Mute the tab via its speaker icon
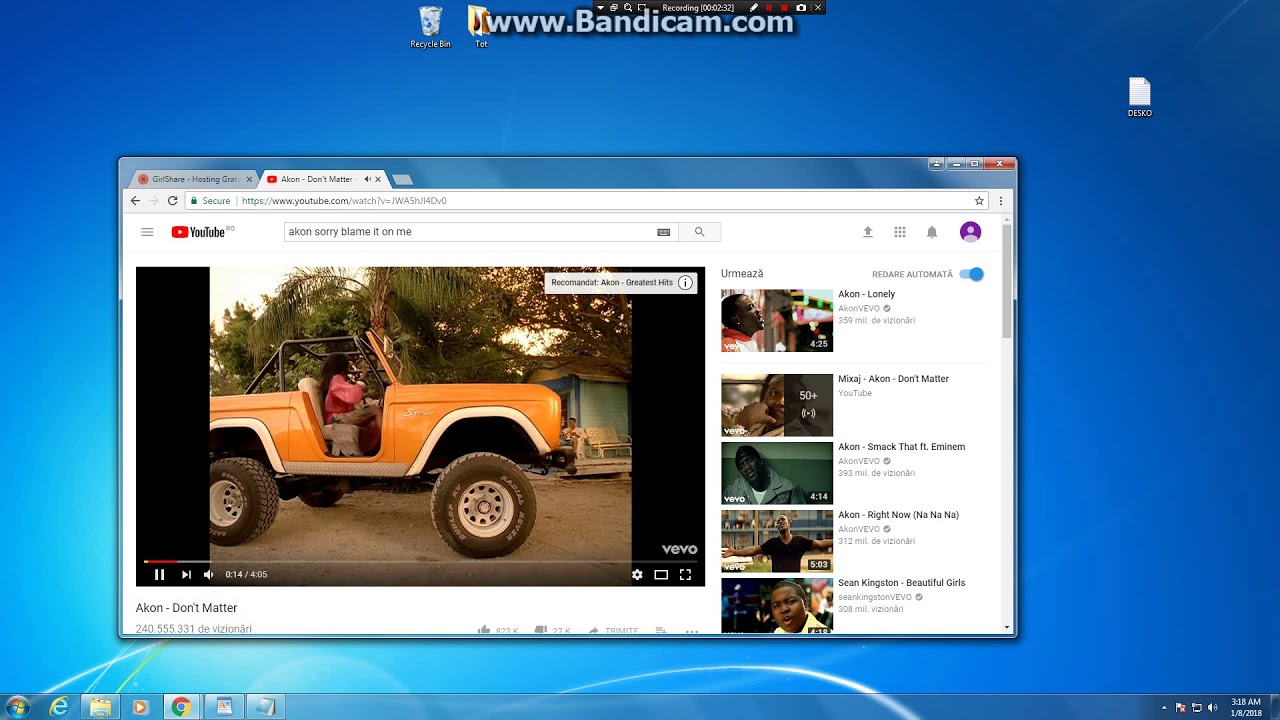 tap(367, 180)
